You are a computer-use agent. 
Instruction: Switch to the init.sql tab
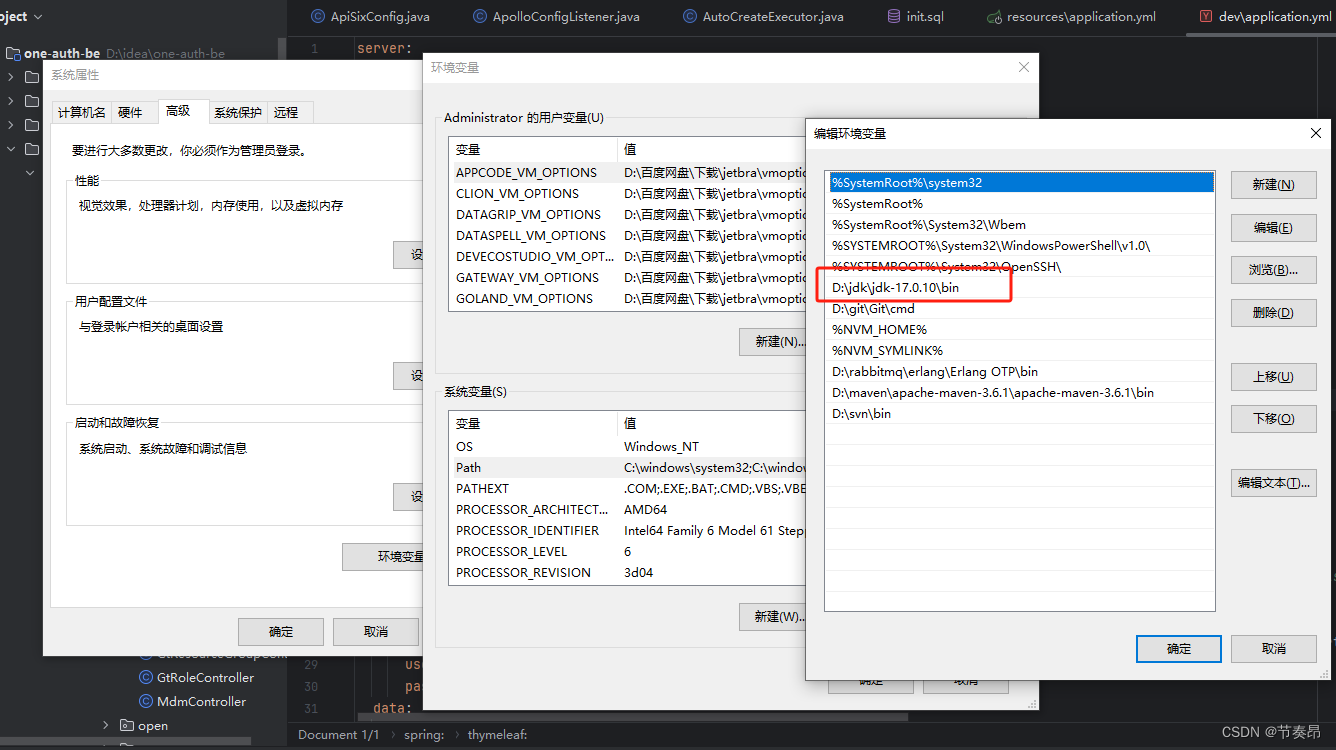[x=915, y=16]
